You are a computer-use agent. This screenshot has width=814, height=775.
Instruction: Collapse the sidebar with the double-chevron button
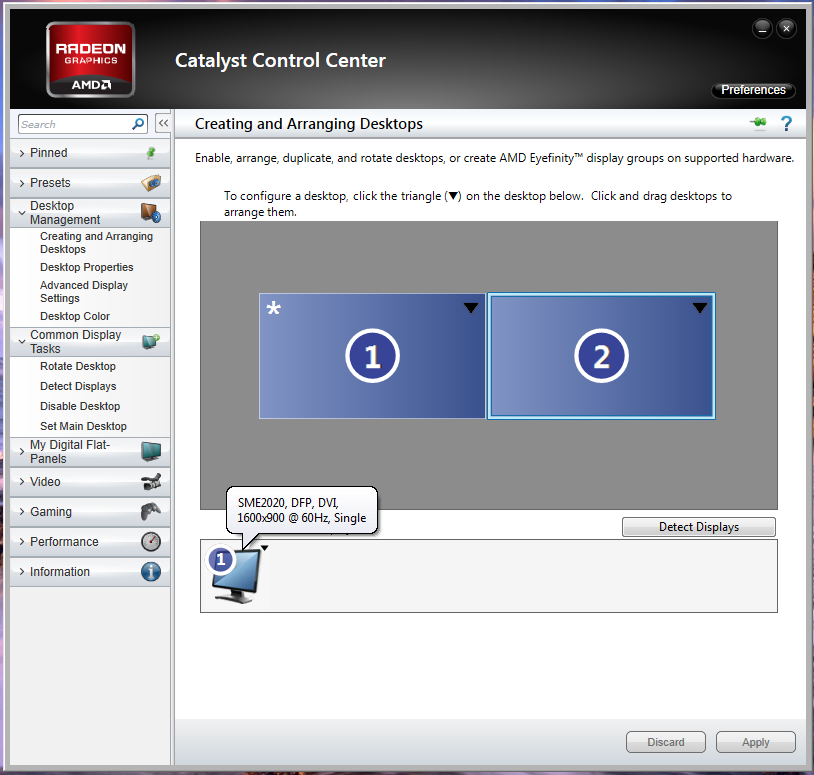pos(163,124)
